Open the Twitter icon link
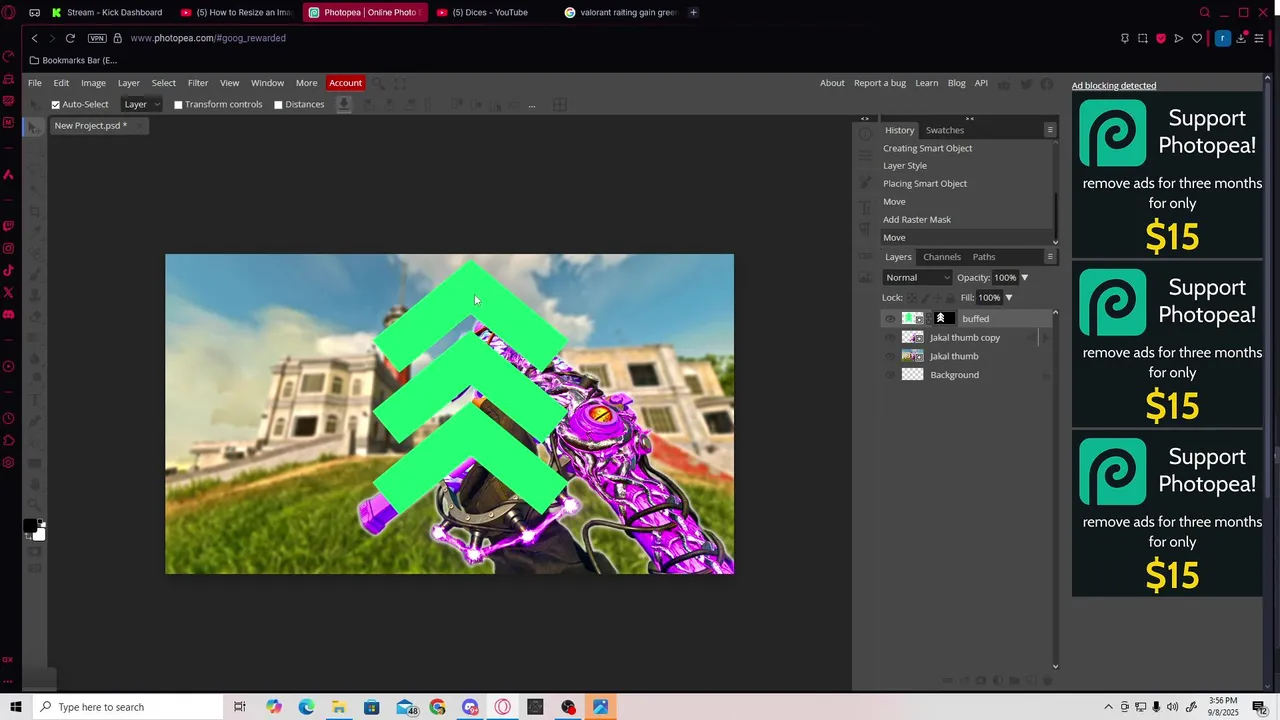1280x720 pixels. pyautogui.click(x=1026, y=84)
